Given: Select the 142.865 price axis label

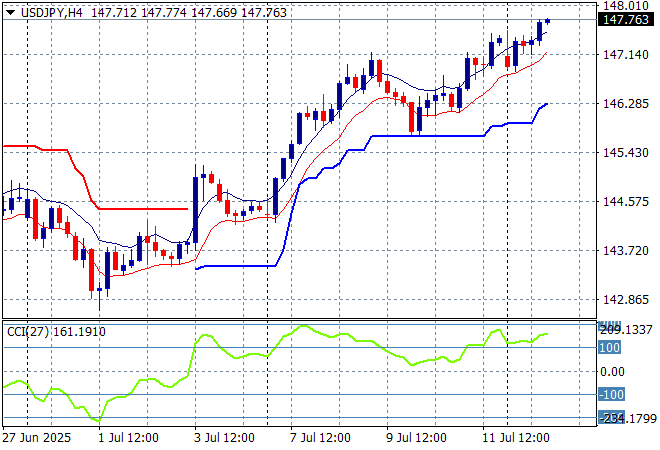Looking at the screenshot, I should click(x=628, y=299).
